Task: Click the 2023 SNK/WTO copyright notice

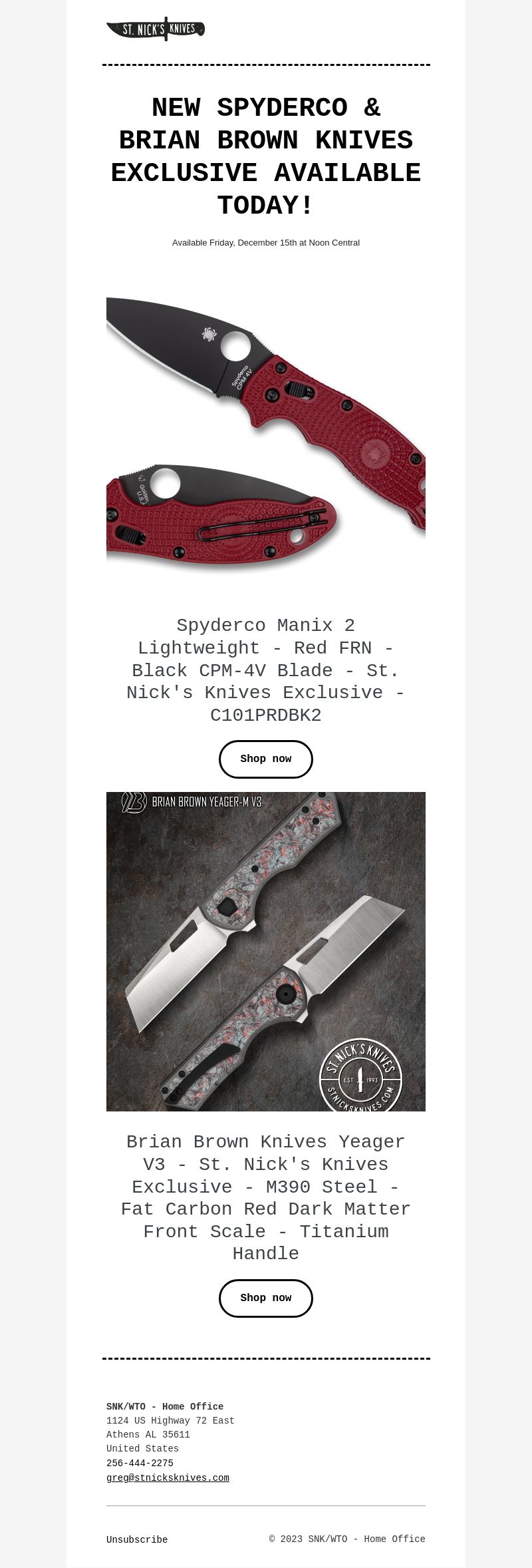Action: 347,1539
